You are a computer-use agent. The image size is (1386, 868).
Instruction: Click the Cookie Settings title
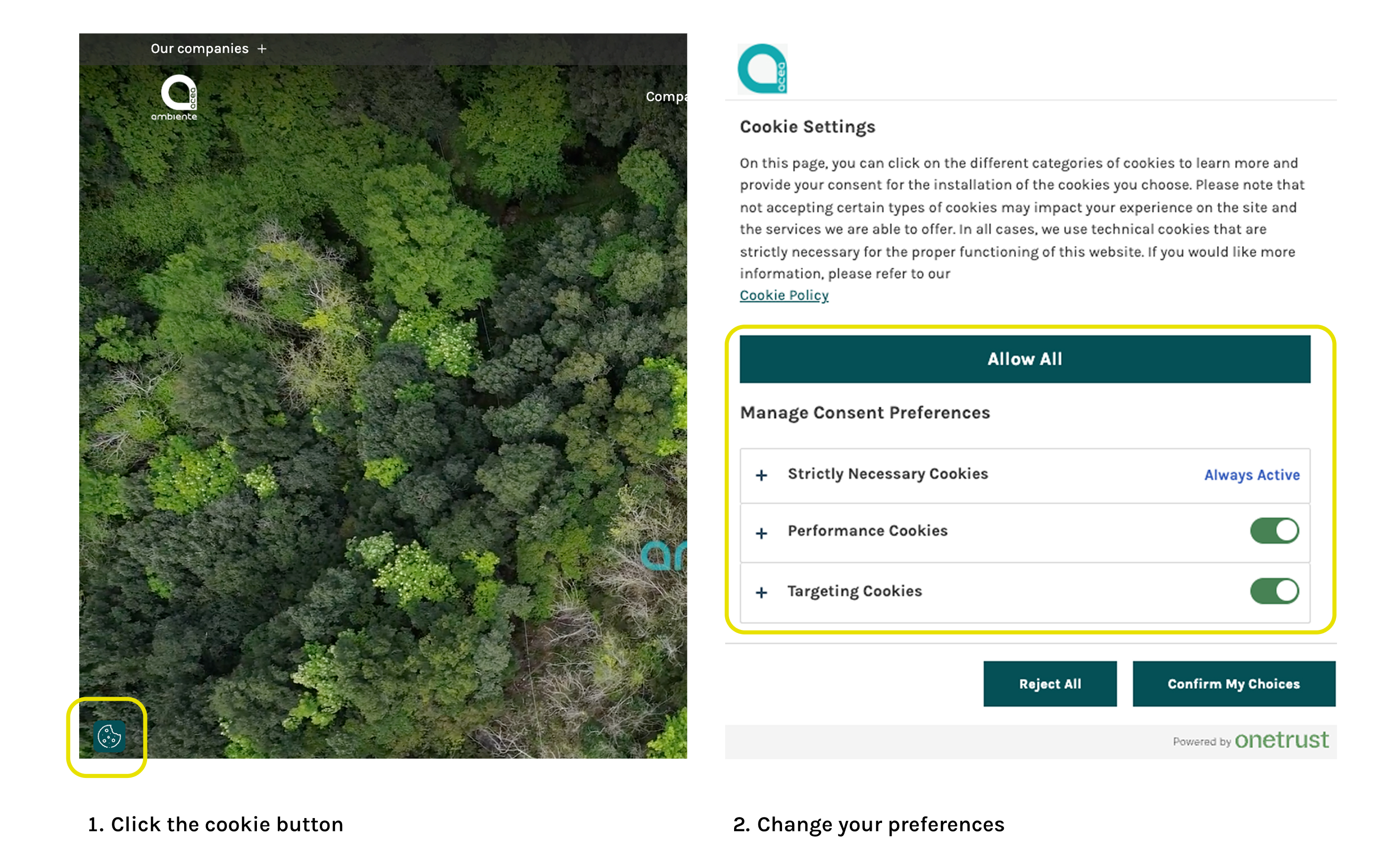coord(807,127)
